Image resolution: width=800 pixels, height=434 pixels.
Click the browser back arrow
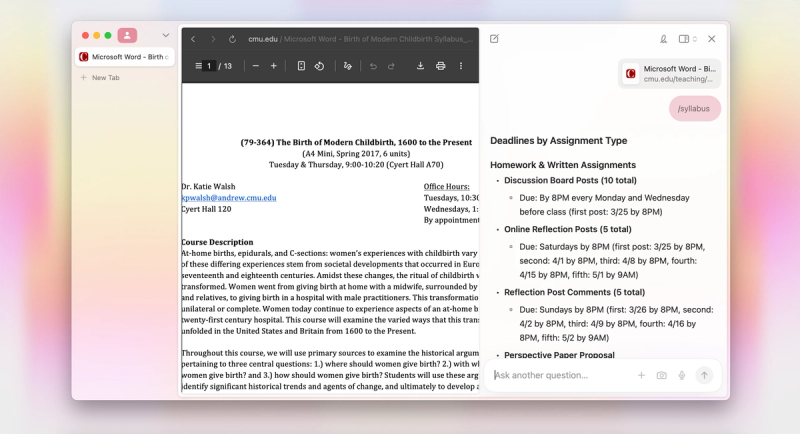click(193, 39)
